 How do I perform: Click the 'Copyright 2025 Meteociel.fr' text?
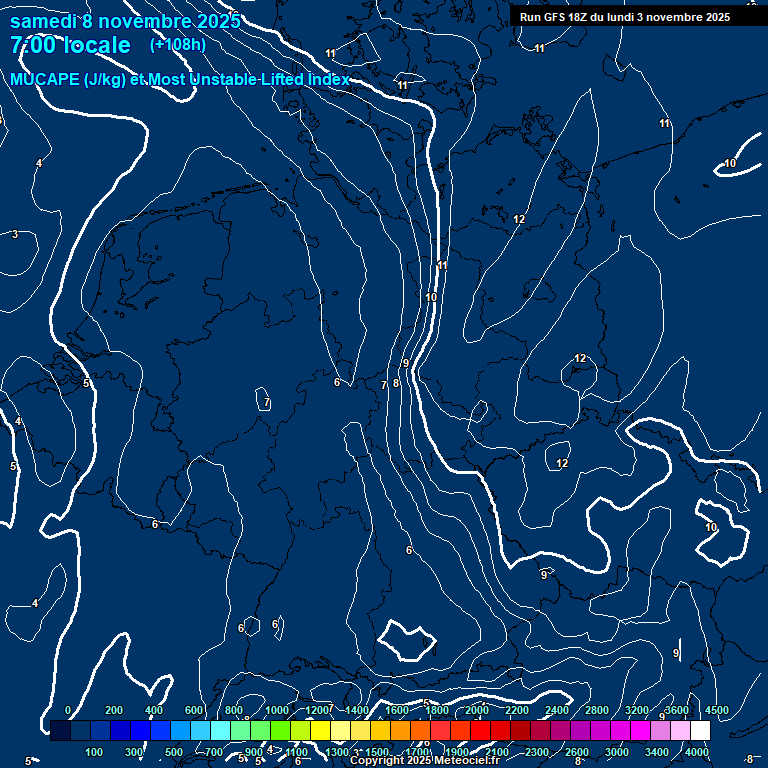point(425,760)
